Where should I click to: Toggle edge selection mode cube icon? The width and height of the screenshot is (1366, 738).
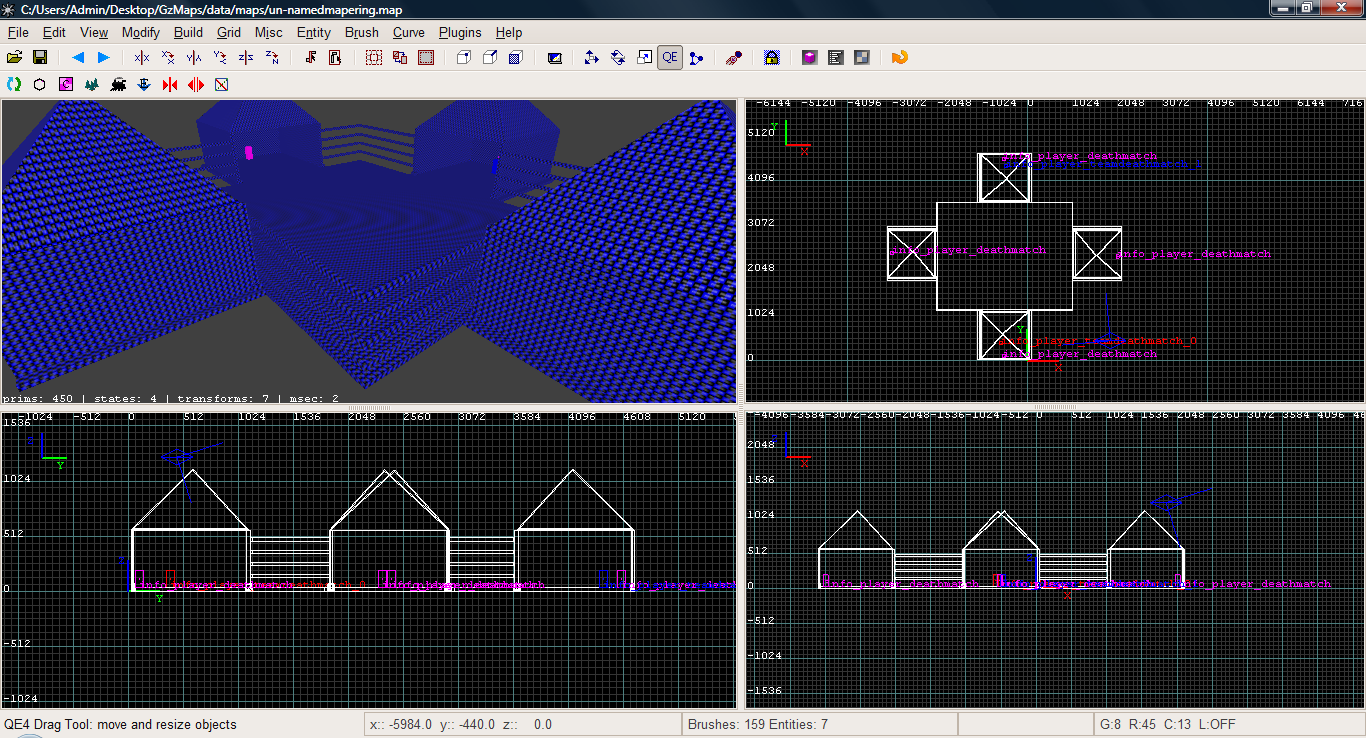490,58
